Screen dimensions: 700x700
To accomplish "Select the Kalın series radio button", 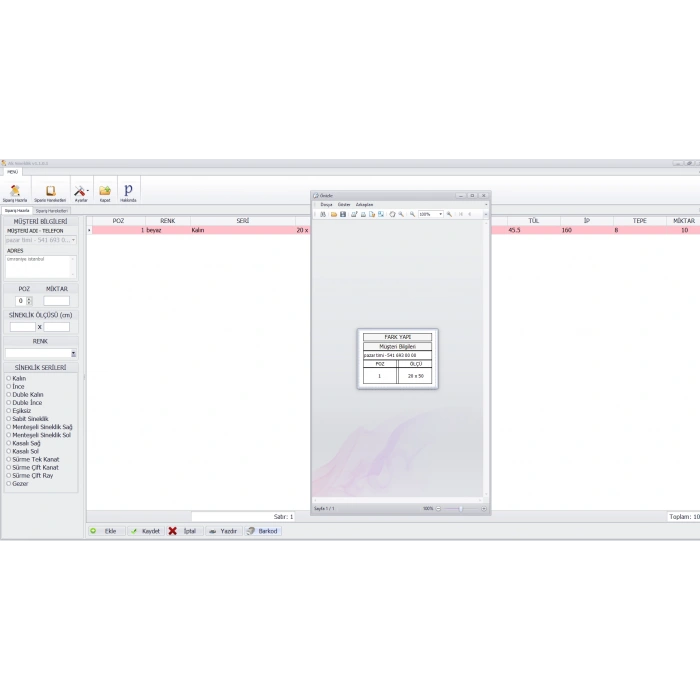I will click(x=9, y=379).
